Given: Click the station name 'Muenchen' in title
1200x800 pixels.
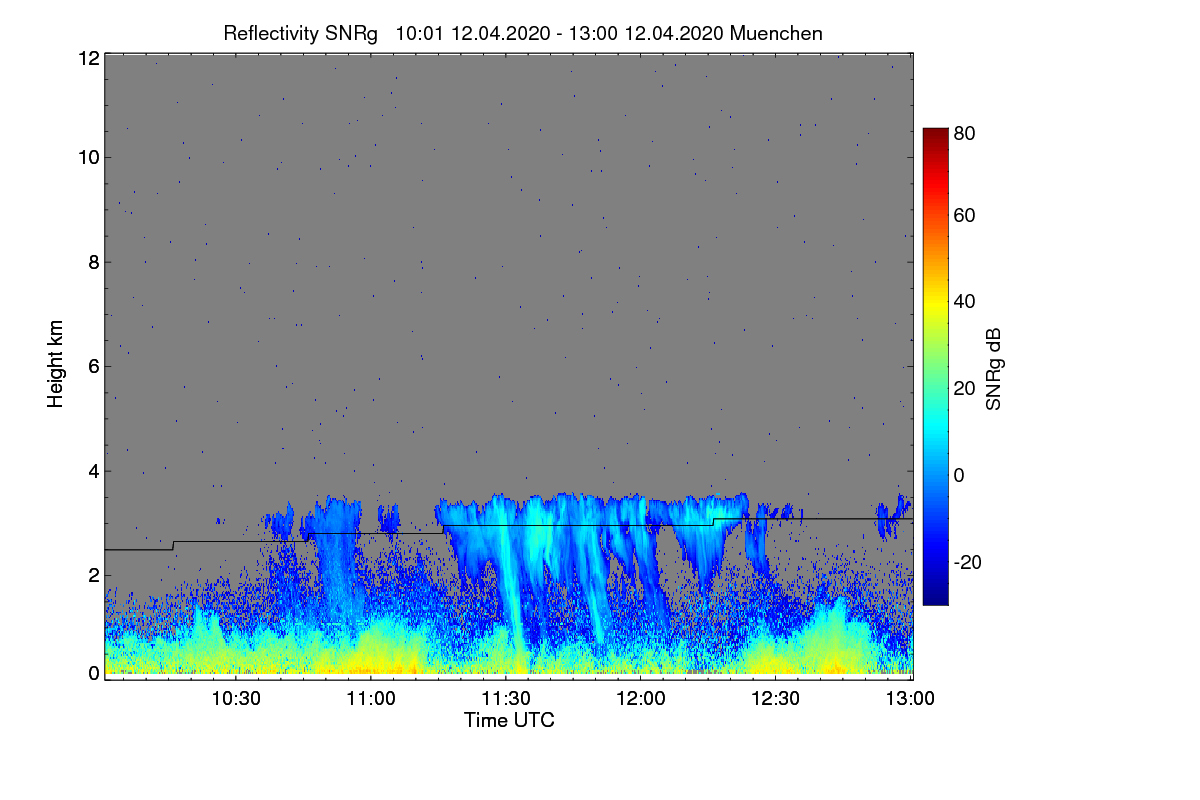Looking at the screenshot, I should pos(776,33).
